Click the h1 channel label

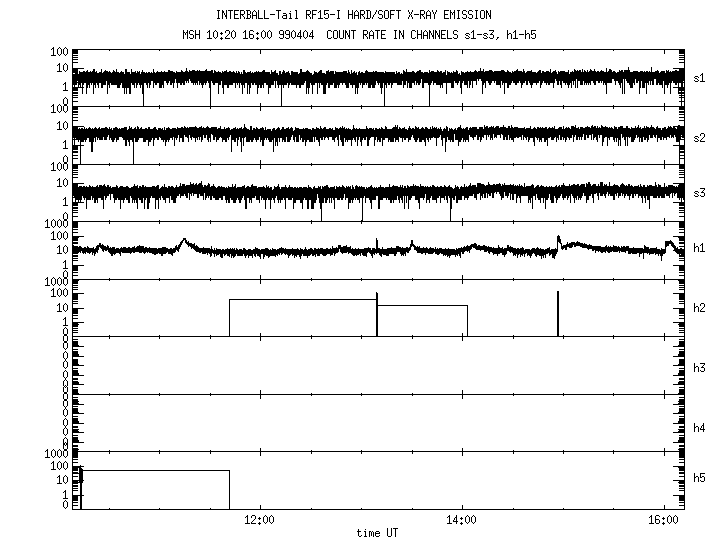[x=699, y=250]
